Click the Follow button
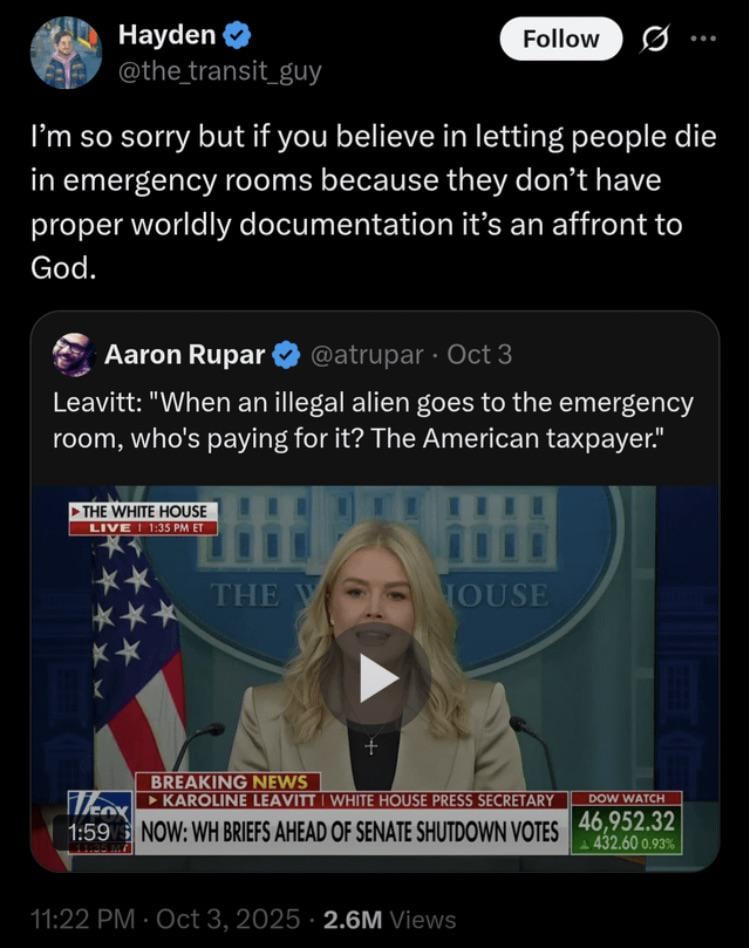Image resolution: width=749 pixels, height=948 pixels. click(x=560, y=39)
